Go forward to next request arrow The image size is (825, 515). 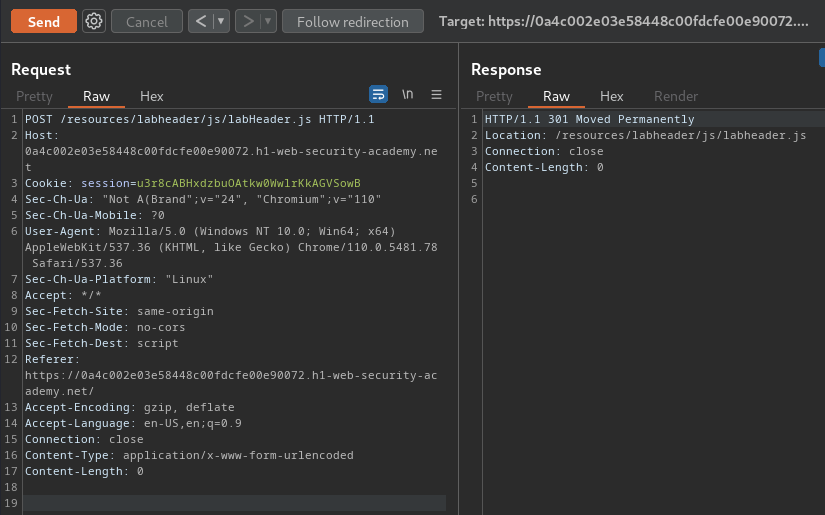coord(248,22)
